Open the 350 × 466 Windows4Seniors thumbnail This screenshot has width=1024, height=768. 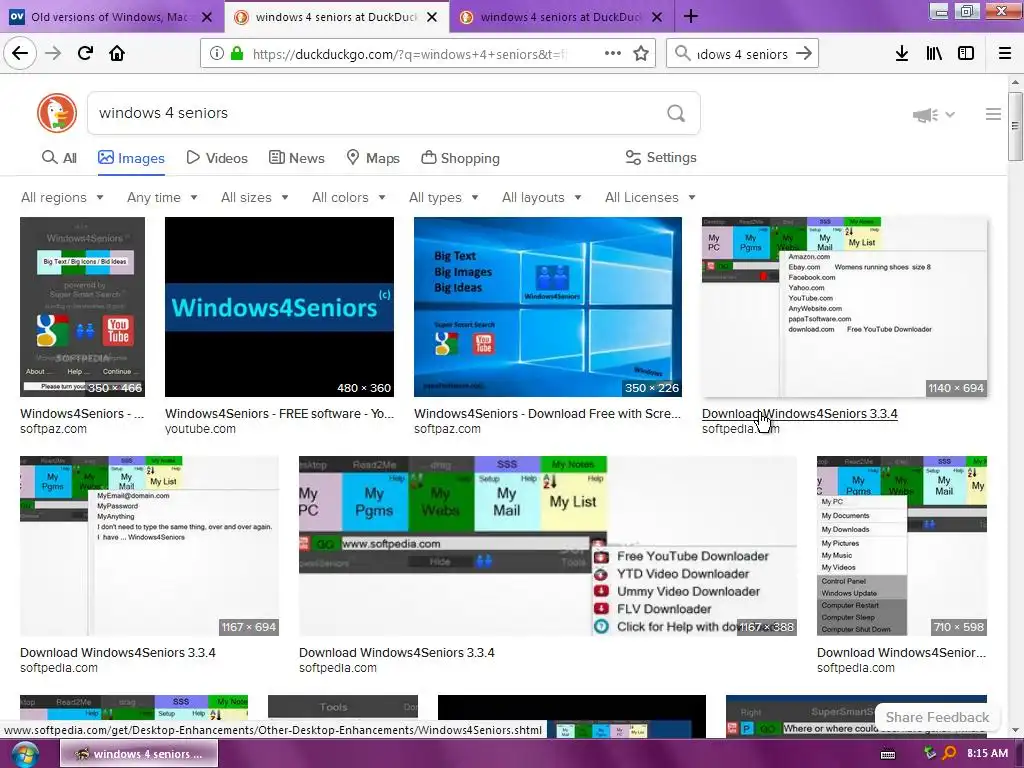point(82,307)
